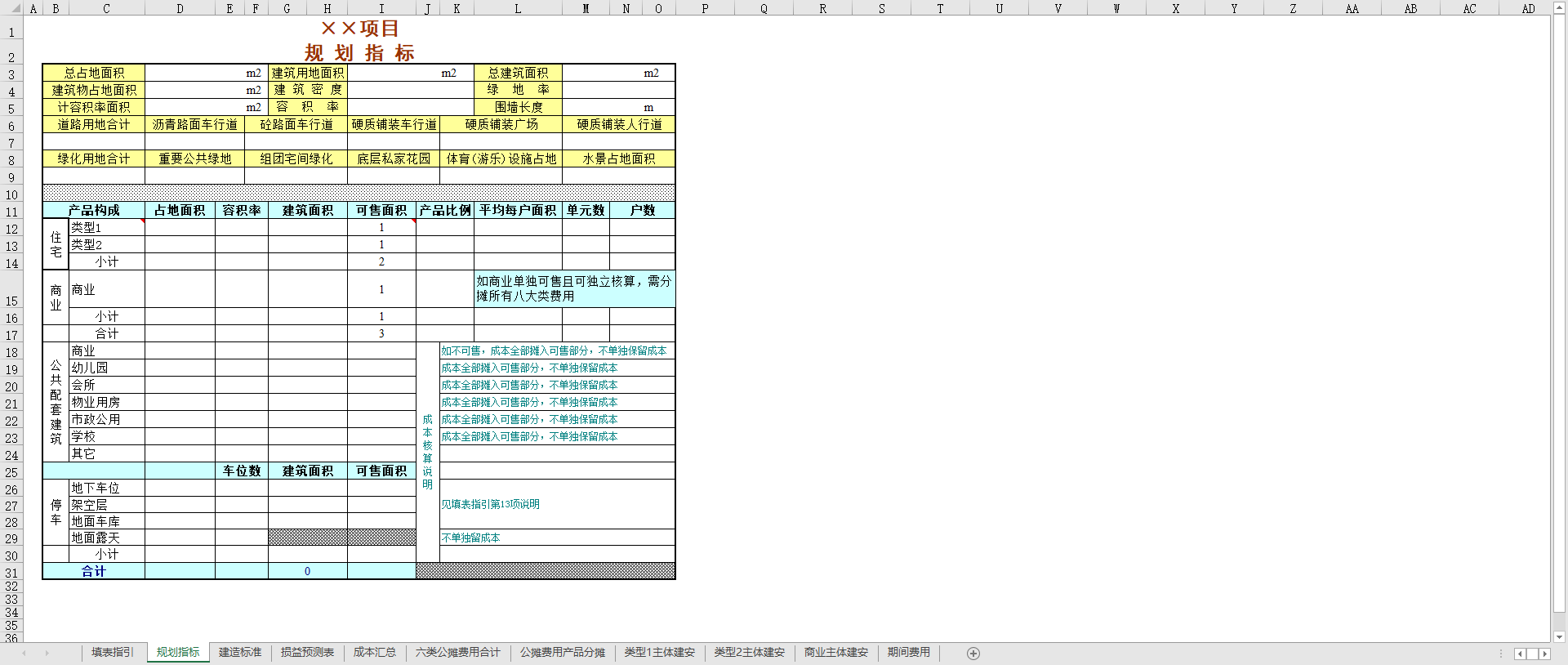This screenshot has width=1568, height=665.
Task: Click the 地下车位 row label
Action: pyautogui.click(x=106, y=488)
